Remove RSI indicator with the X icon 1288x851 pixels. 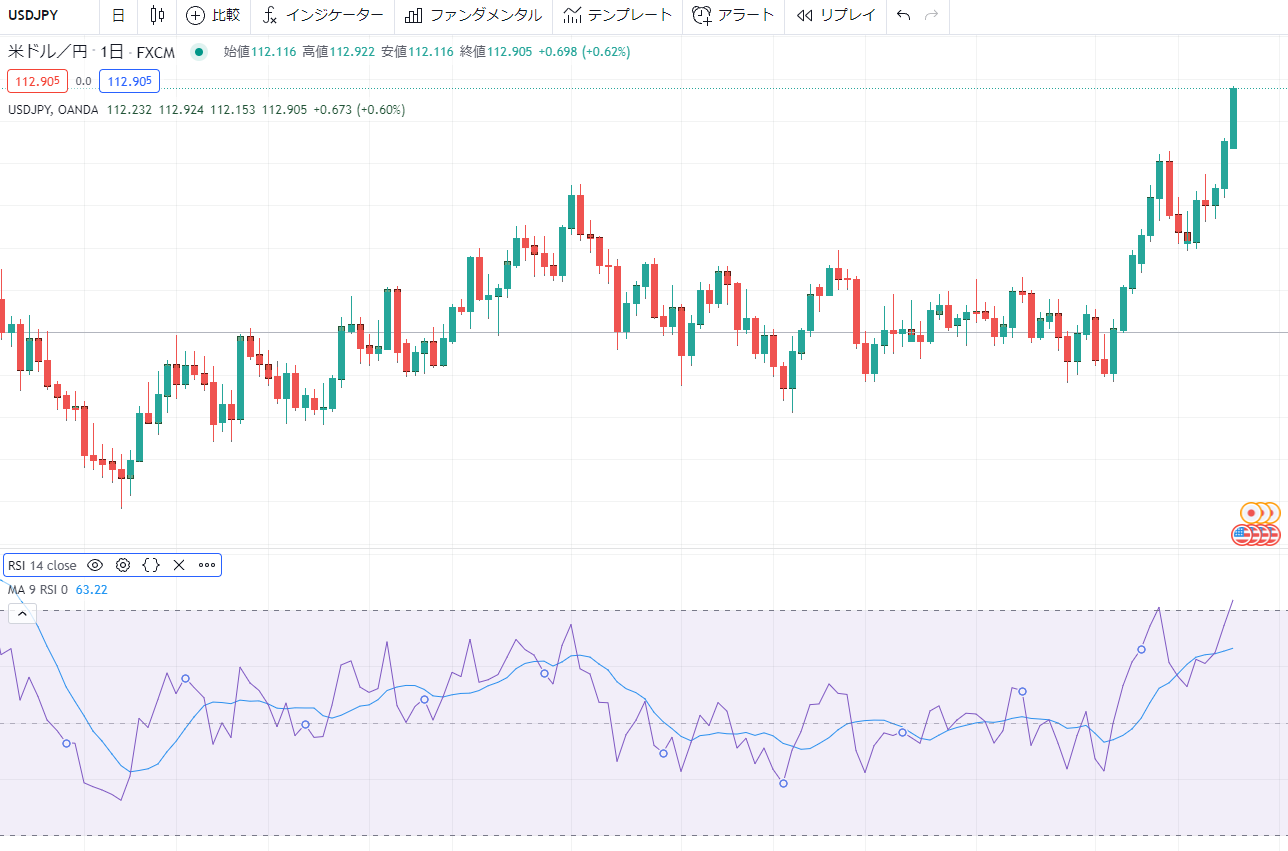click(x=179, y=565)
